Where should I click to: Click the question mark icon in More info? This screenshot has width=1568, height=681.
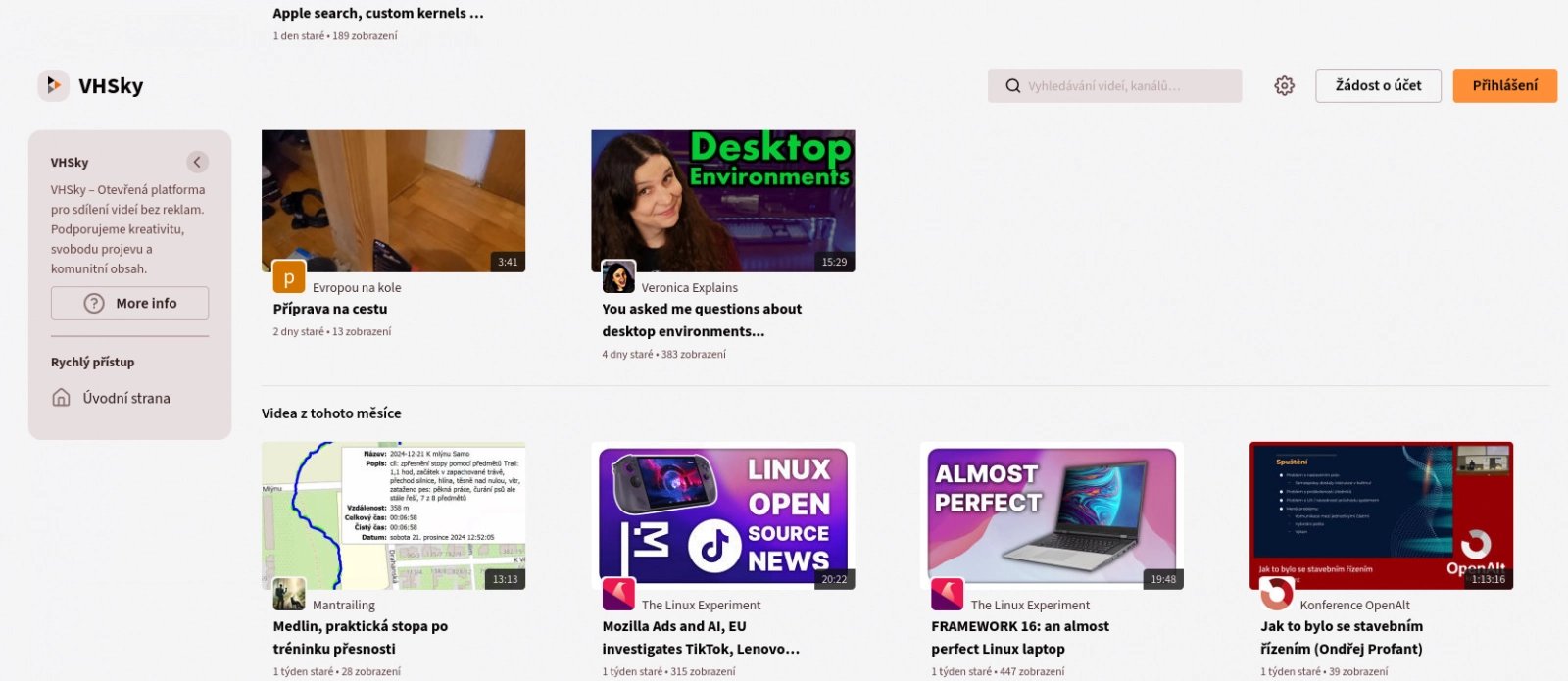(x=94, y=304)
